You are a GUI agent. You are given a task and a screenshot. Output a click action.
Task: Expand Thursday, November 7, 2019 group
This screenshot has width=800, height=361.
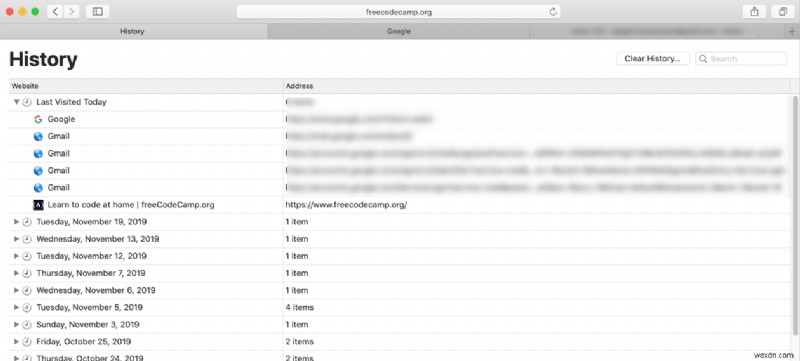[x=16, y=273]
